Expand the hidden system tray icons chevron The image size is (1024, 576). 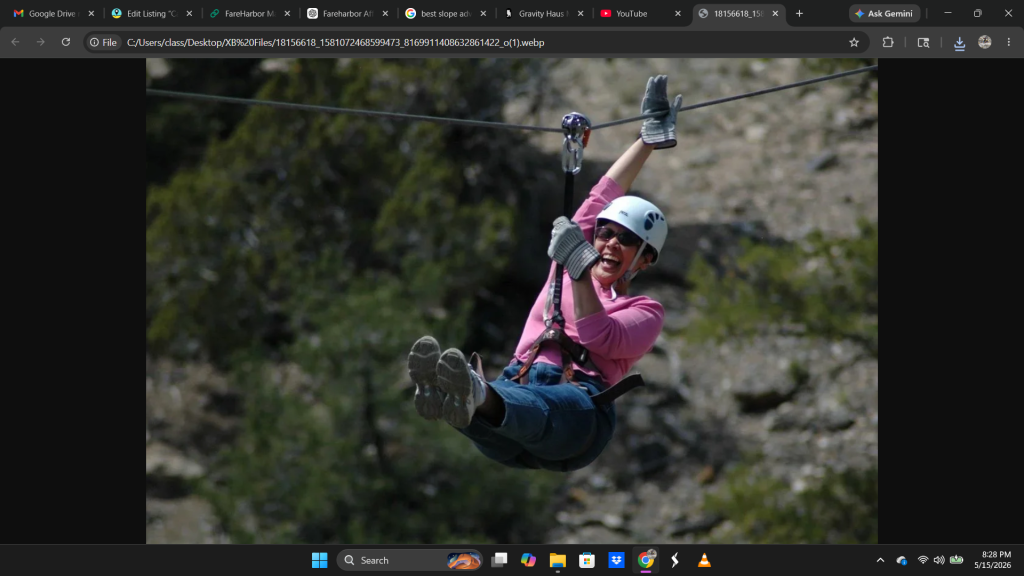(x=880, y=560)
